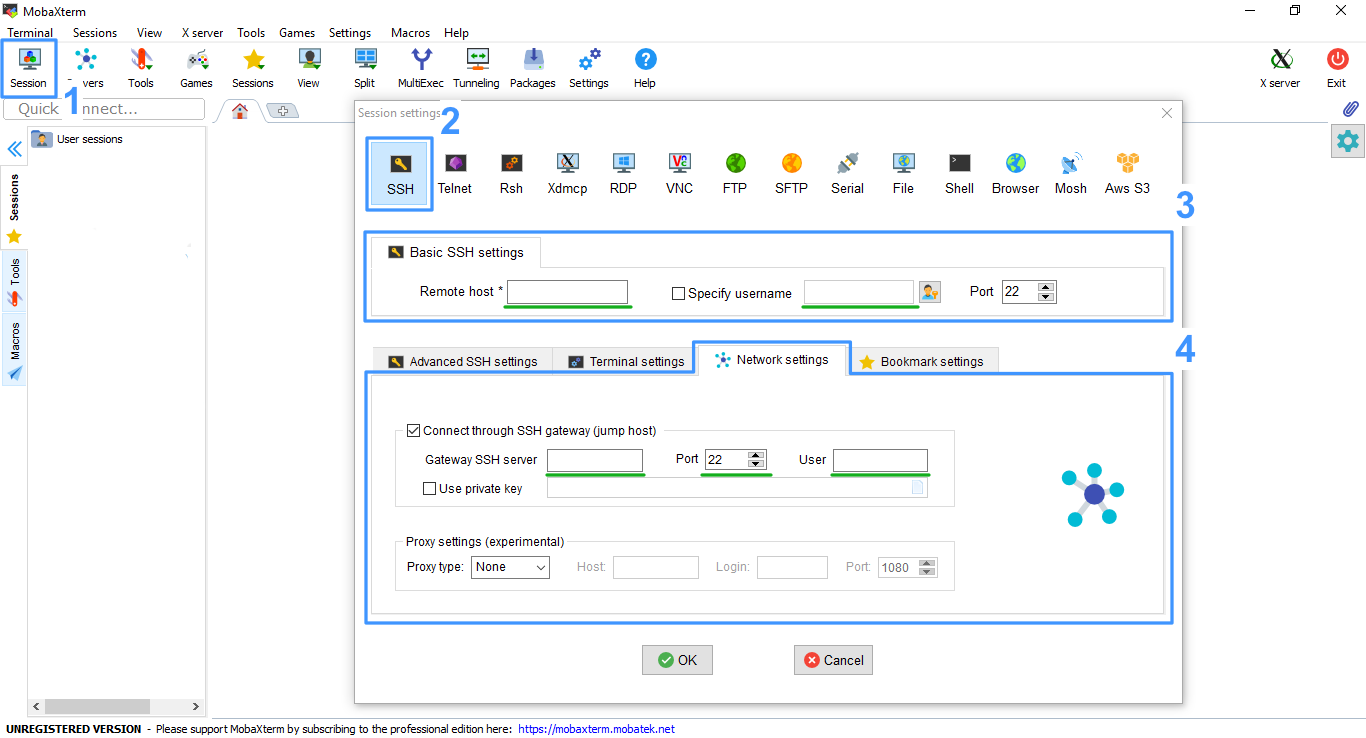Open the Games toolbar icon
The height and width of the screenshot is (738, 1366).
196,69
